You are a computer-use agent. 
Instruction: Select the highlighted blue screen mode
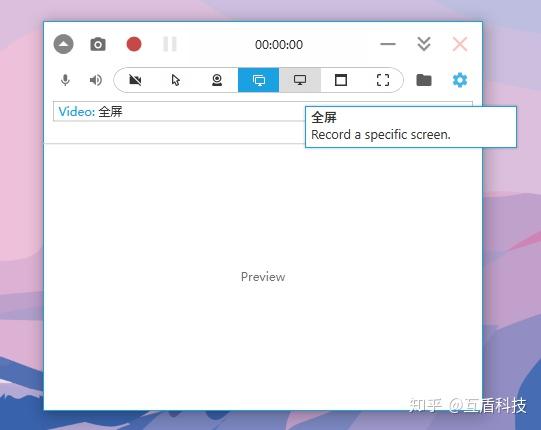(258, 80)
